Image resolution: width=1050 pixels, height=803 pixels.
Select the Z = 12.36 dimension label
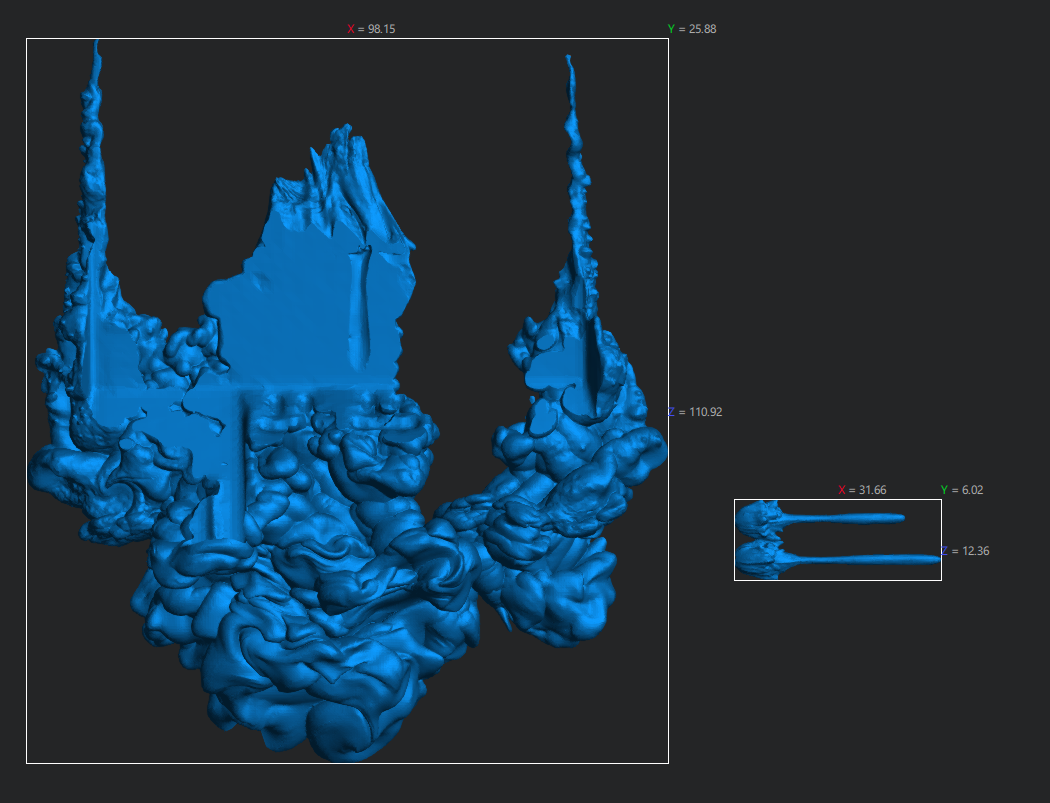click(x=967, y=551)
